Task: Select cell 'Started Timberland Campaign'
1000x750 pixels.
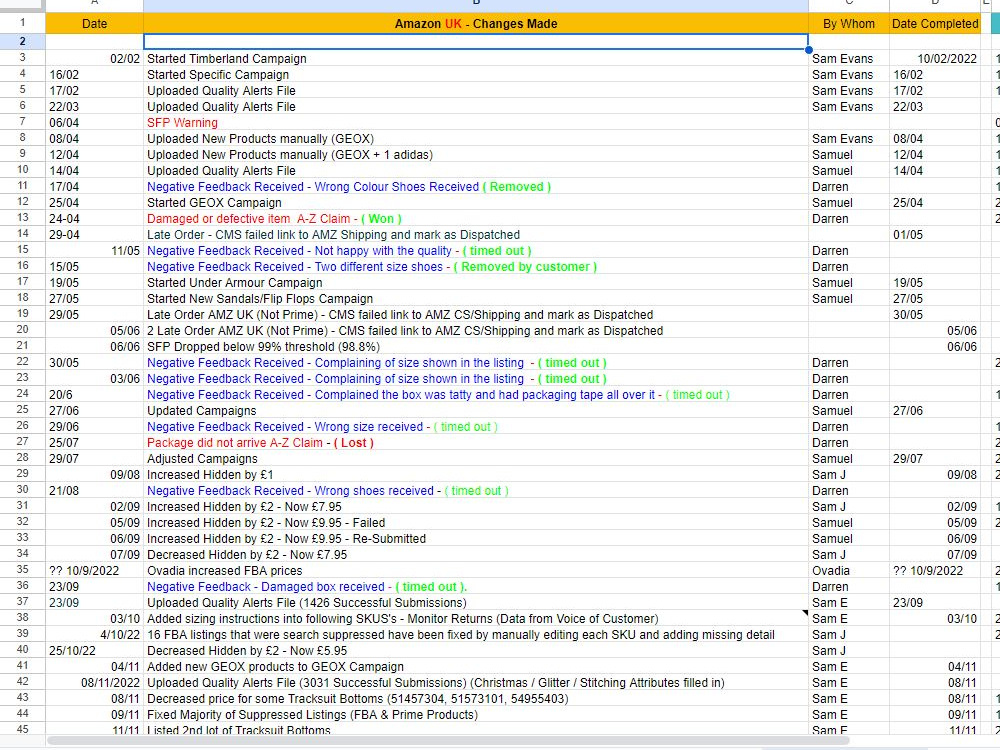Action: [x=476, y=59]
